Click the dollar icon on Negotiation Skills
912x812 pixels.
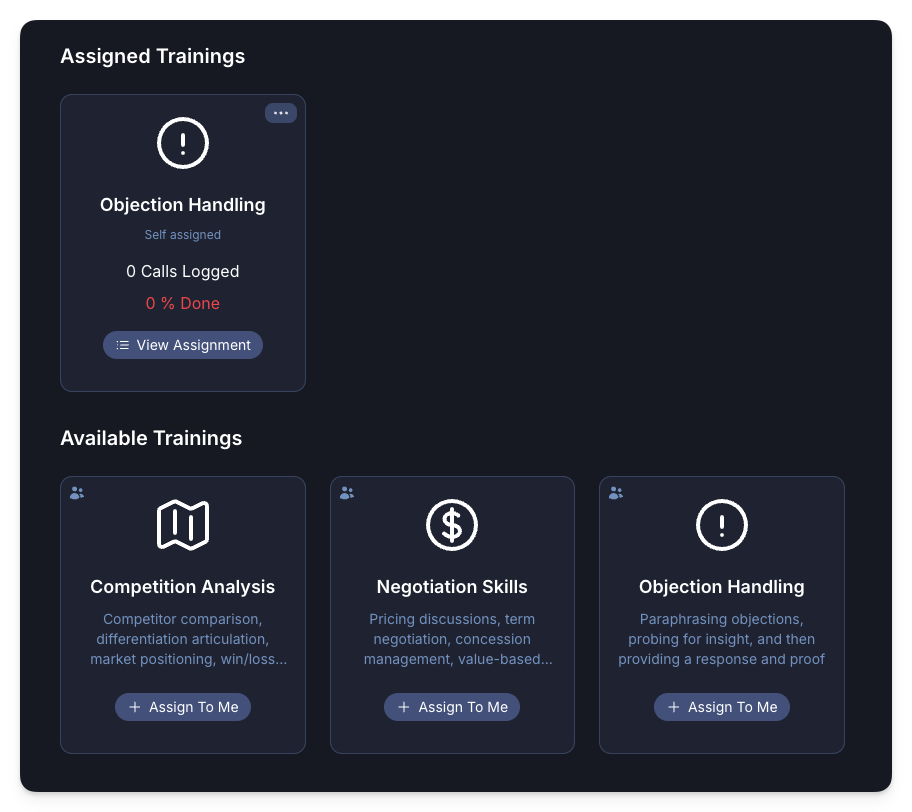(452, 524)
